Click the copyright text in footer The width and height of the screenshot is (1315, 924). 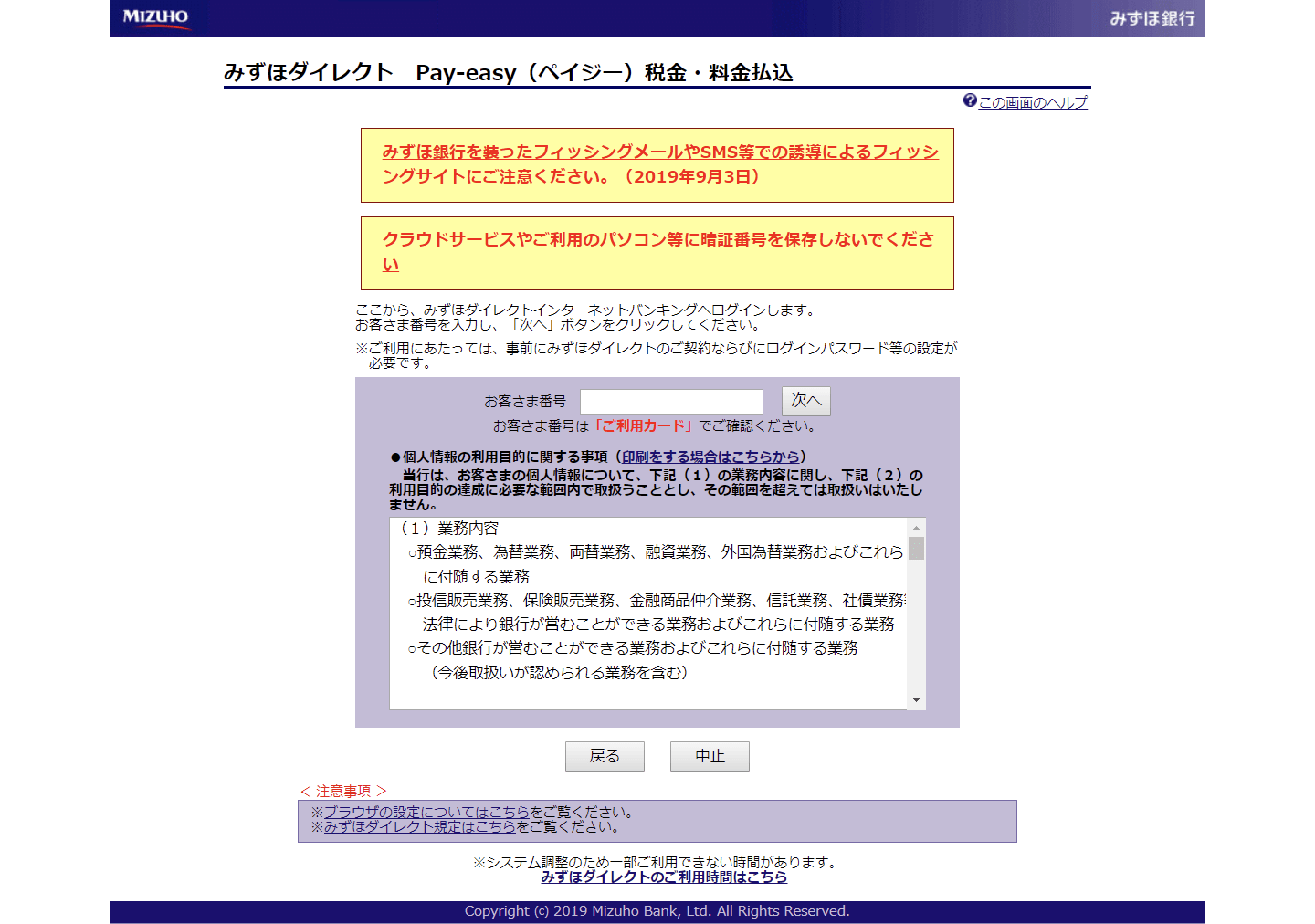[x=657, y=911]
